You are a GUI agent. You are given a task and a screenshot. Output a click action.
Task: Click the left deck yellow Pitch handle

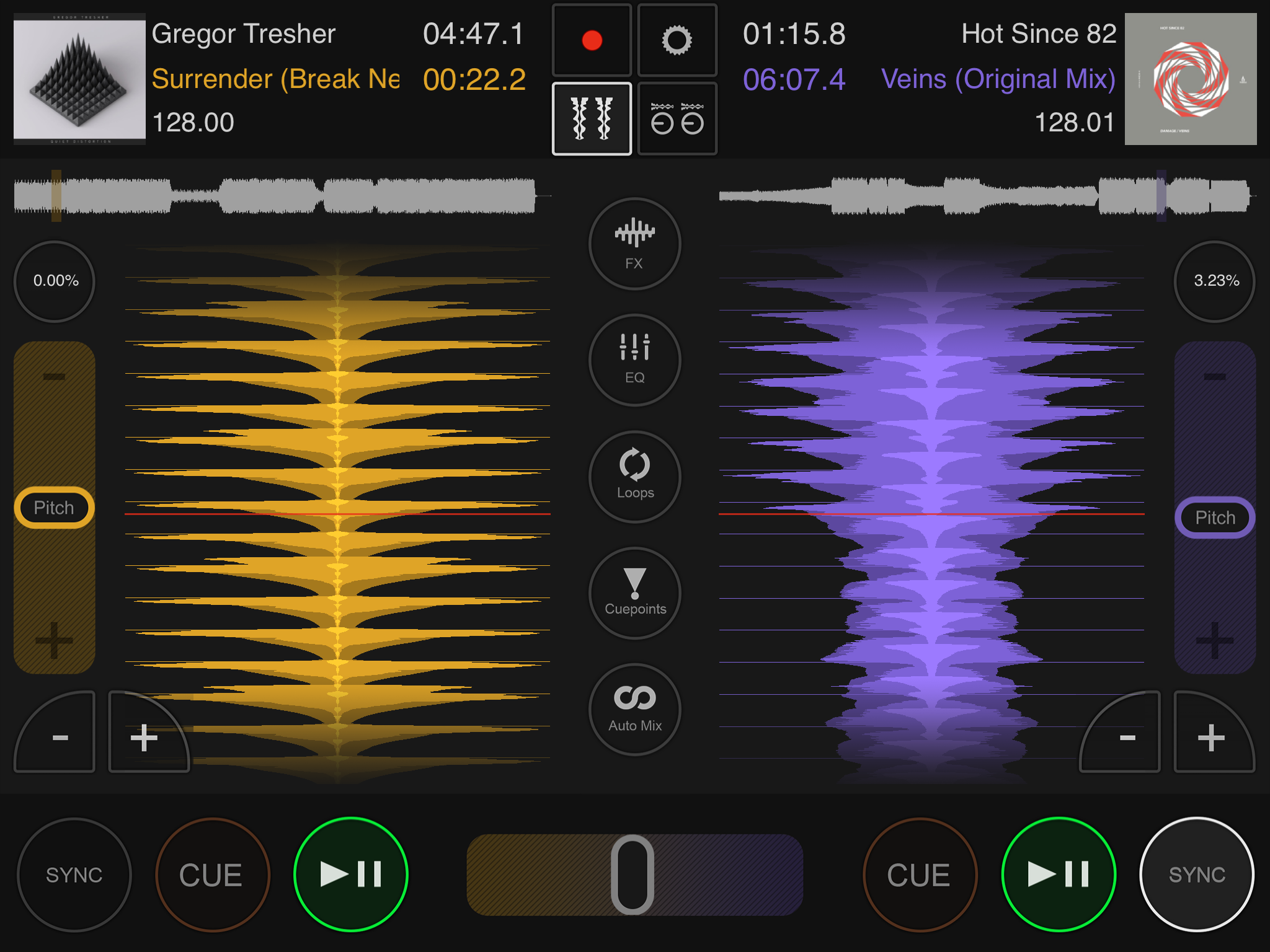[x=54, y=508]
